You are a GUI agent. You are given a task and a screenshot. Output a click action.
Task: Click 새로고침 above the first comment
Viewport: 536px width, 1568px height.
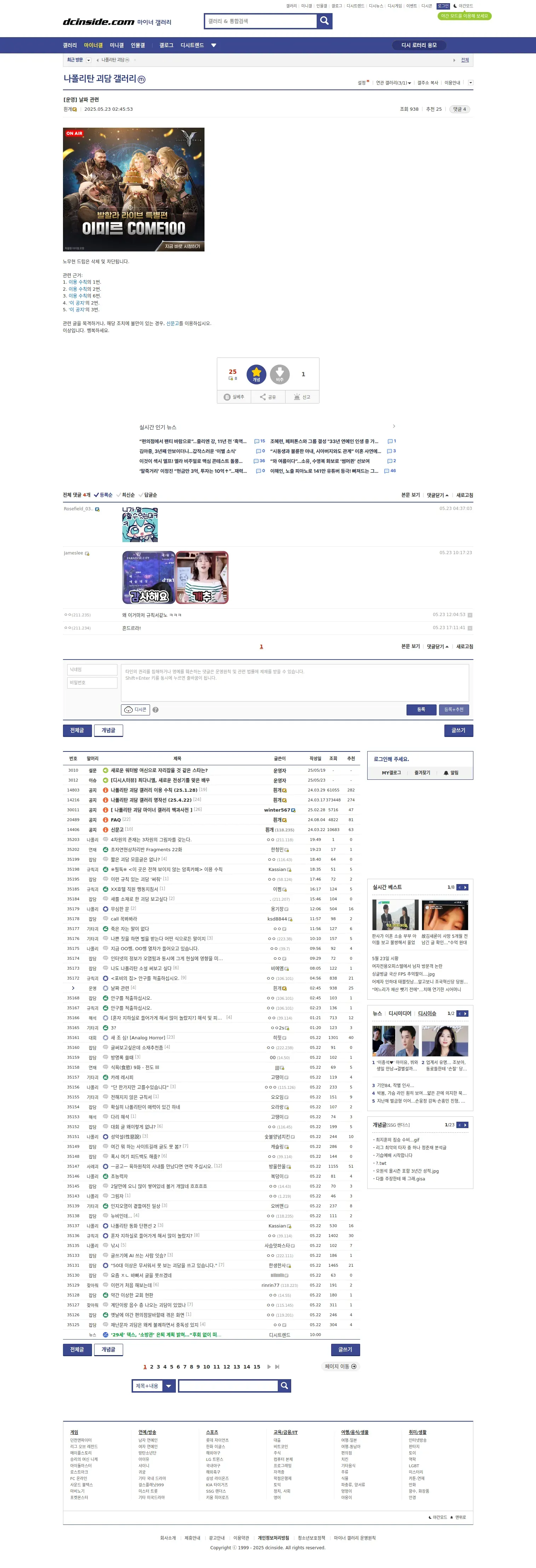[465, 495]
